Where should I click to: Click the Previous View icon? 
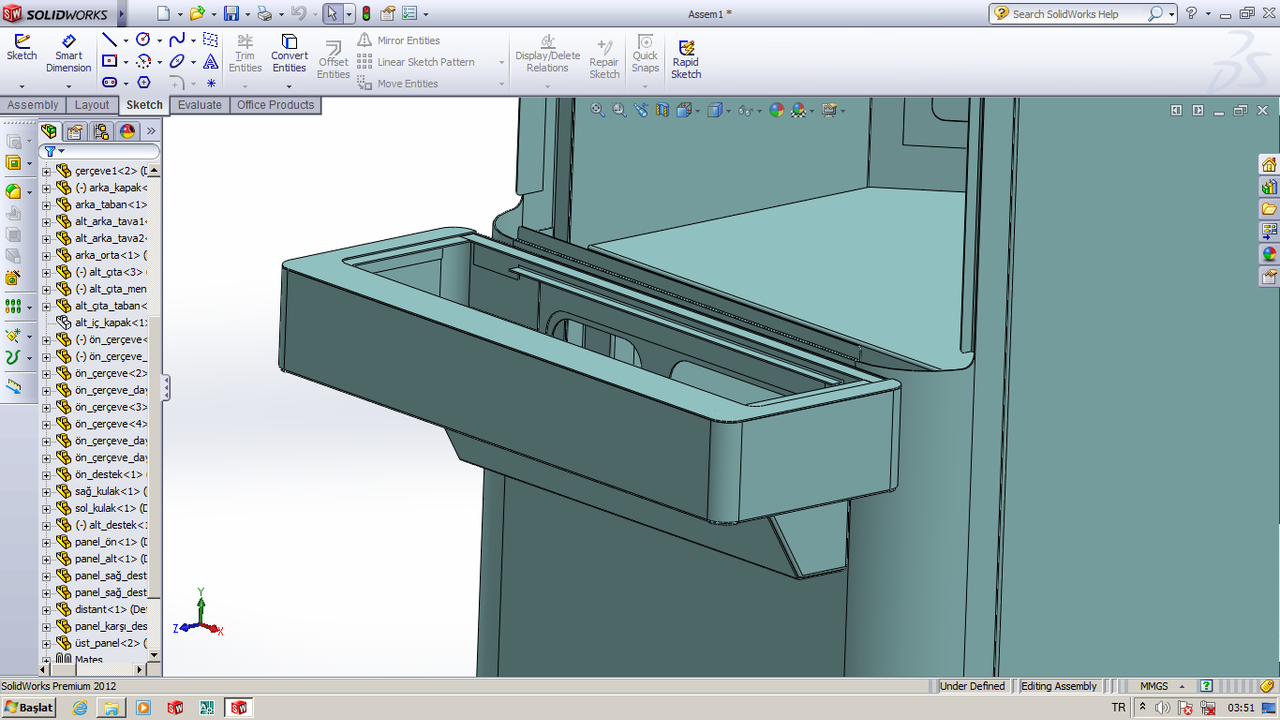click(641, 110)
